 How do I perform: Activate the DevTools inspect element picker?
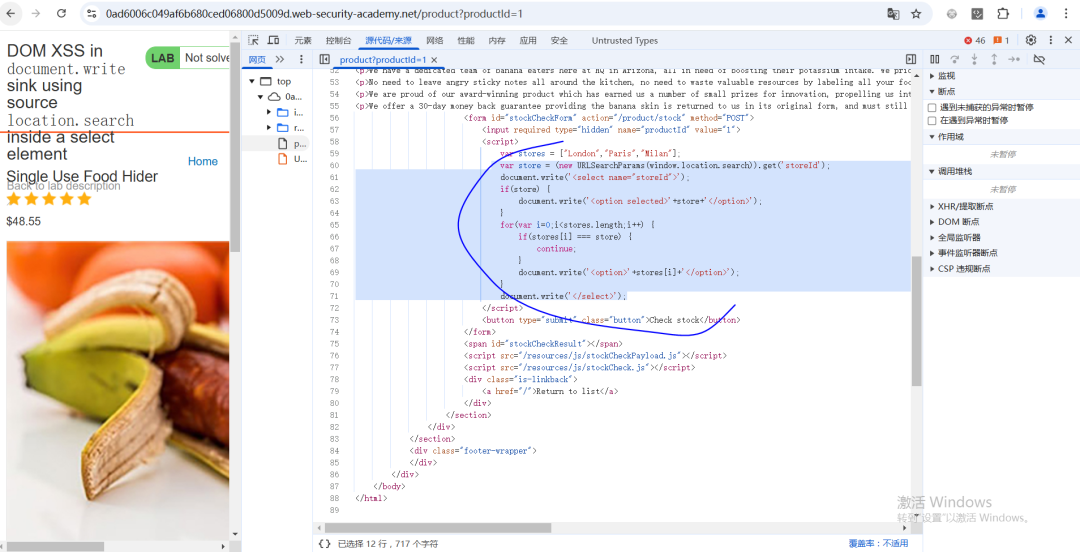click(x=253, y=41)
